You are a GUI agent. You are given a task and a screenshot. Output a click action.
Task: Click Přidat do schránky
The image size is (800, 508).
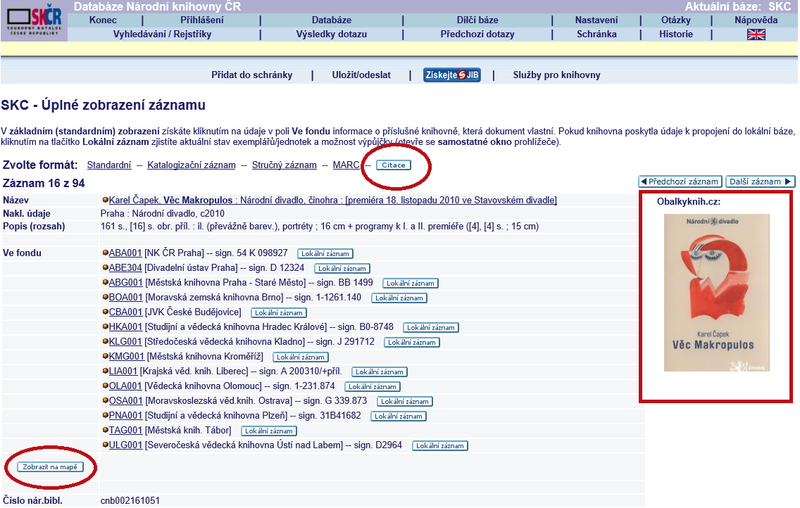tap(252, 75)
